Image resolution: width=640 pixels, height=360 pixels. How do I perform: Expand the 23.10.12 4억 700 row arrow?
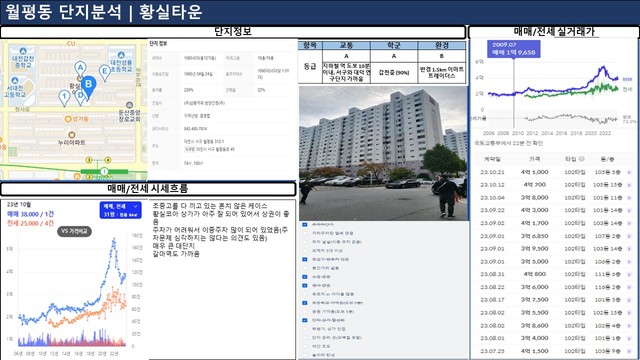pyautogui.click(x=629, y=185)
